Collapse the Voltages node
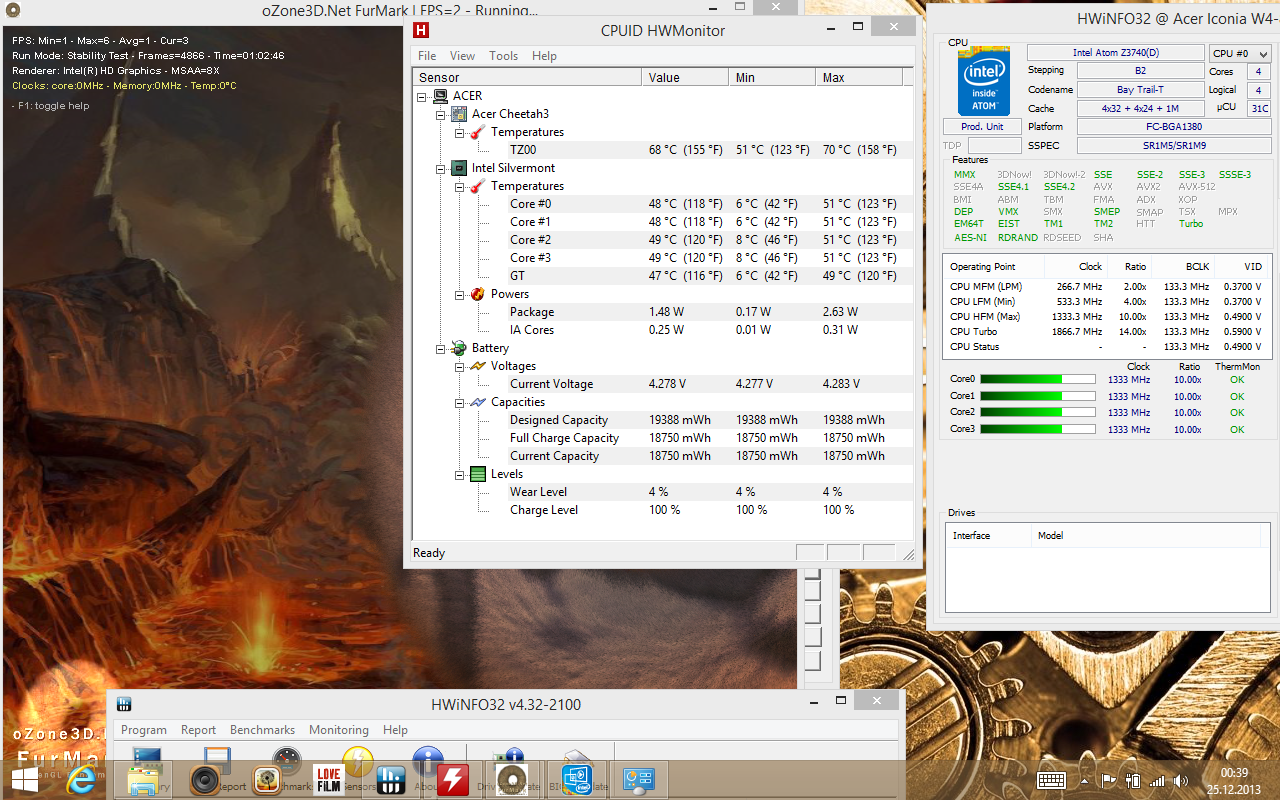This screenshot has height=800, width=1280. pyautogui.click(x=460, y=366)
